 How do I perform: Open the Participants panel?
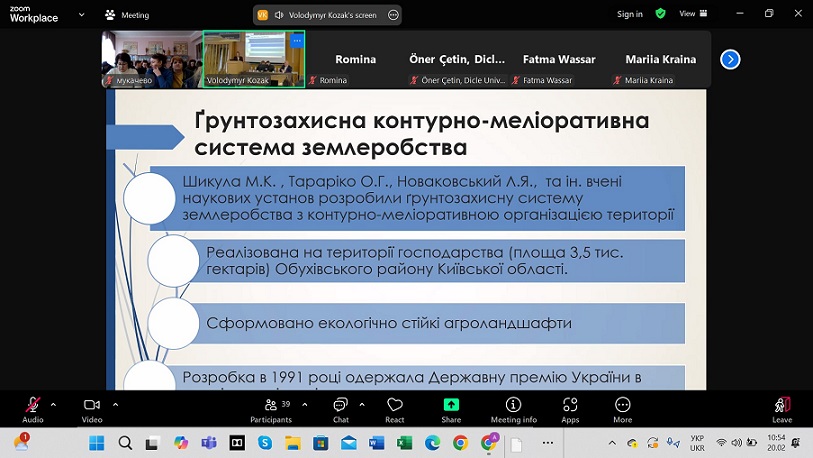(271, 409)
